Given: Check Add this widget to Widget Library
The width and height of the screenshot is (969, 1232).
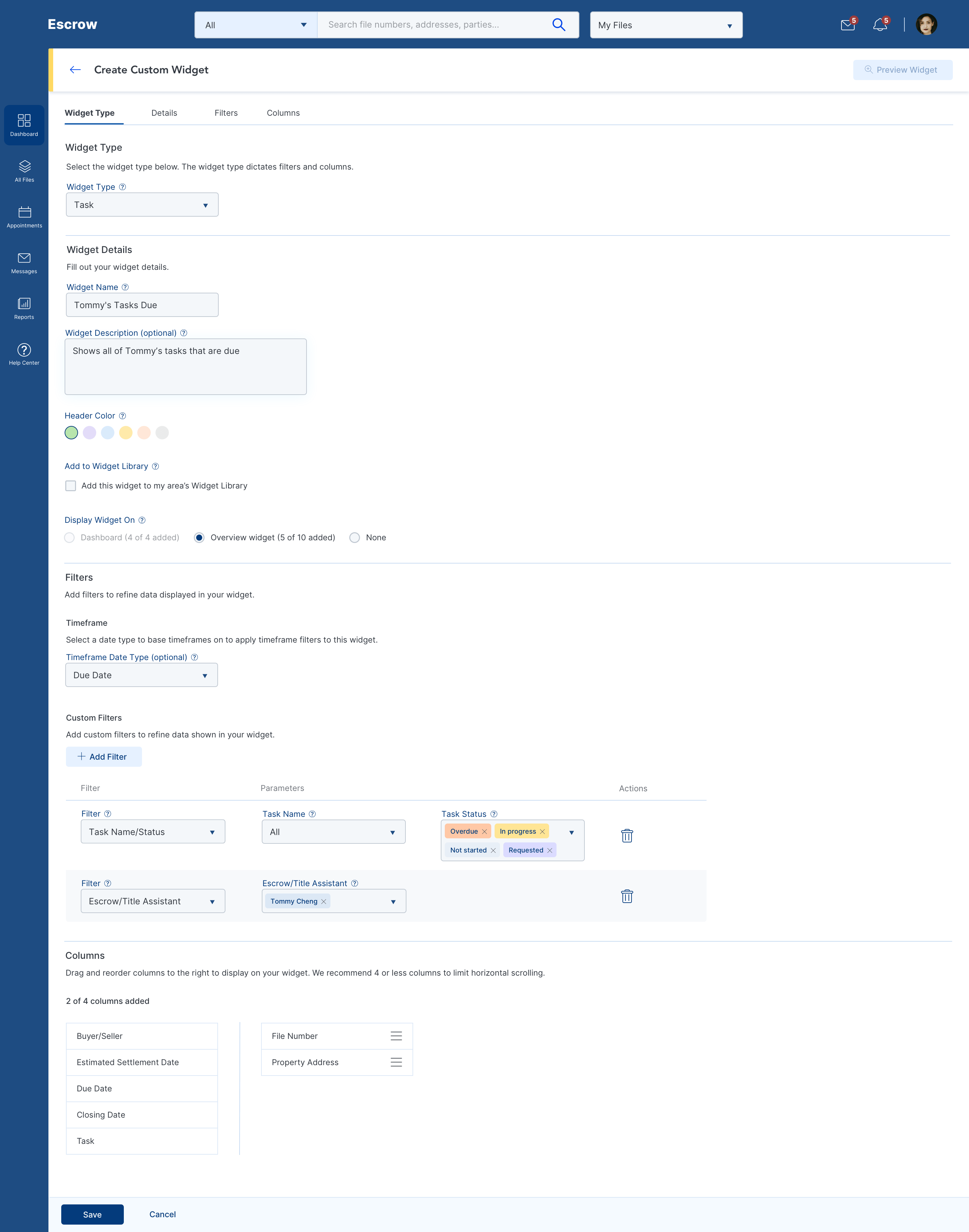Looking at the screenshot, I should click(71, 485).
